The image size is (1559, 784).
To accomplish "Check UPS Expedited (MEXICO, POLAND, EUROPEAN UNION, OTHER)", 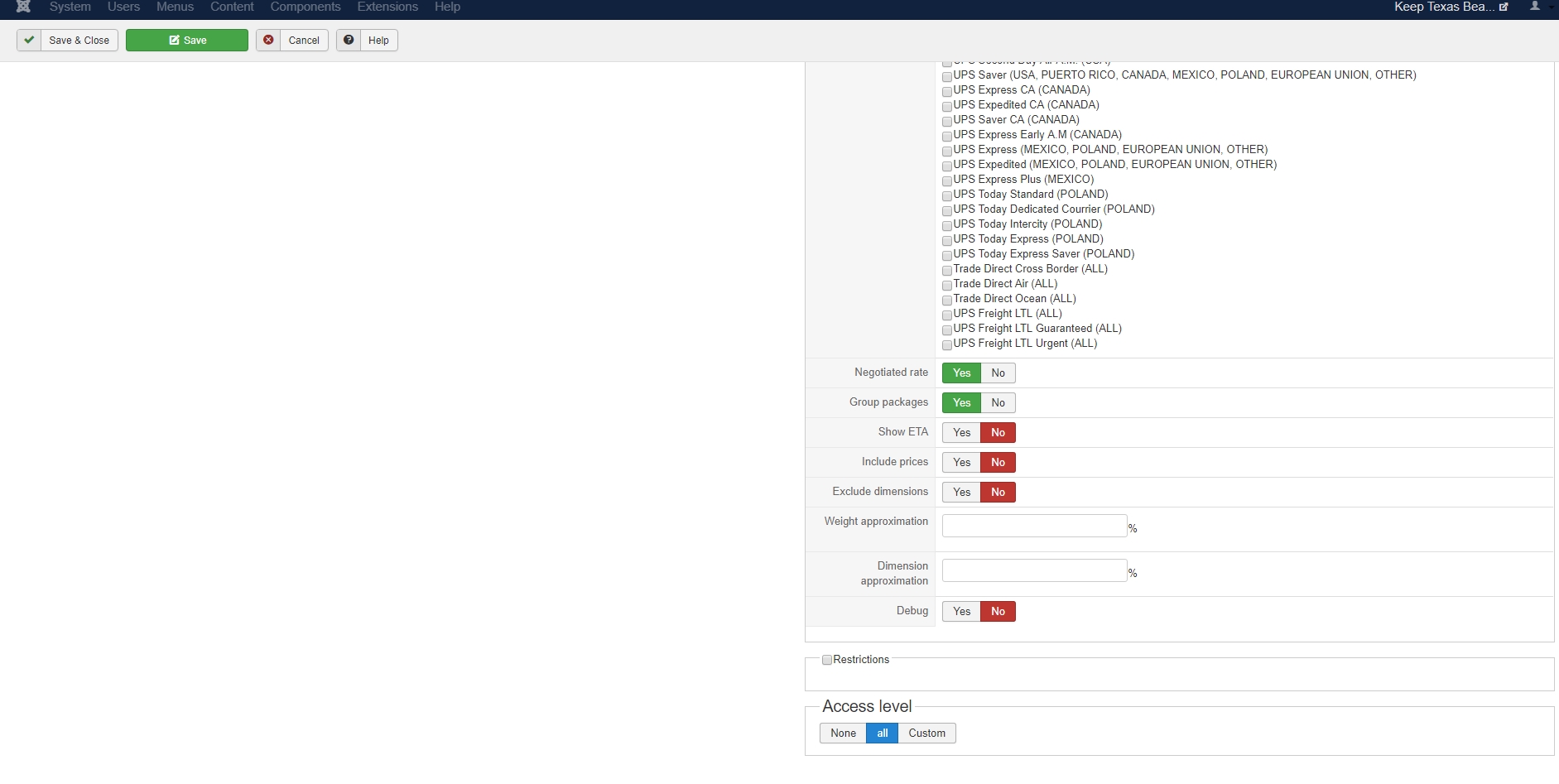I will point(947,166).
